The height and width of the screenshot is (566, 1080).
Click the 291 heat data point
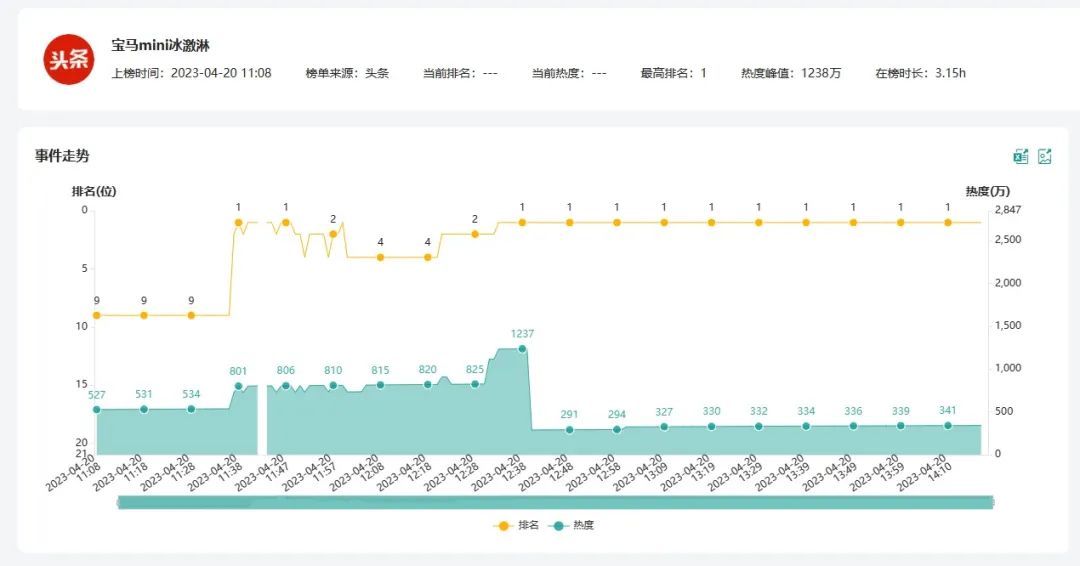pos(569,430)
